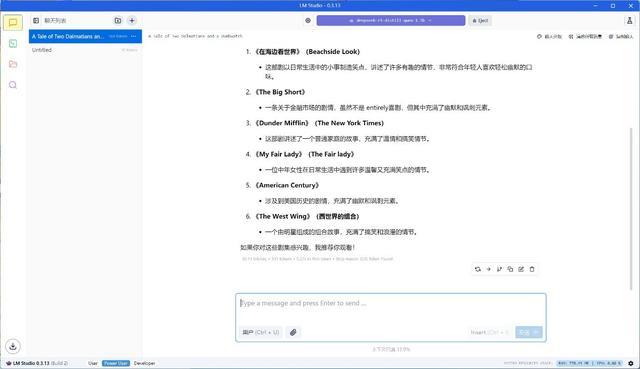Copy the assistant message
This screenshot has height=369, width=640.
510,269
